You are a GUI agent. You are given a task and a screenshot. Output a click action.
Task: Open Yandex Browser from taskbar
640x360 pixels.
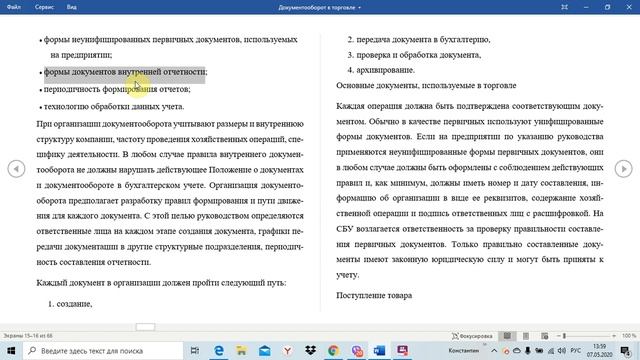(287, 351)
